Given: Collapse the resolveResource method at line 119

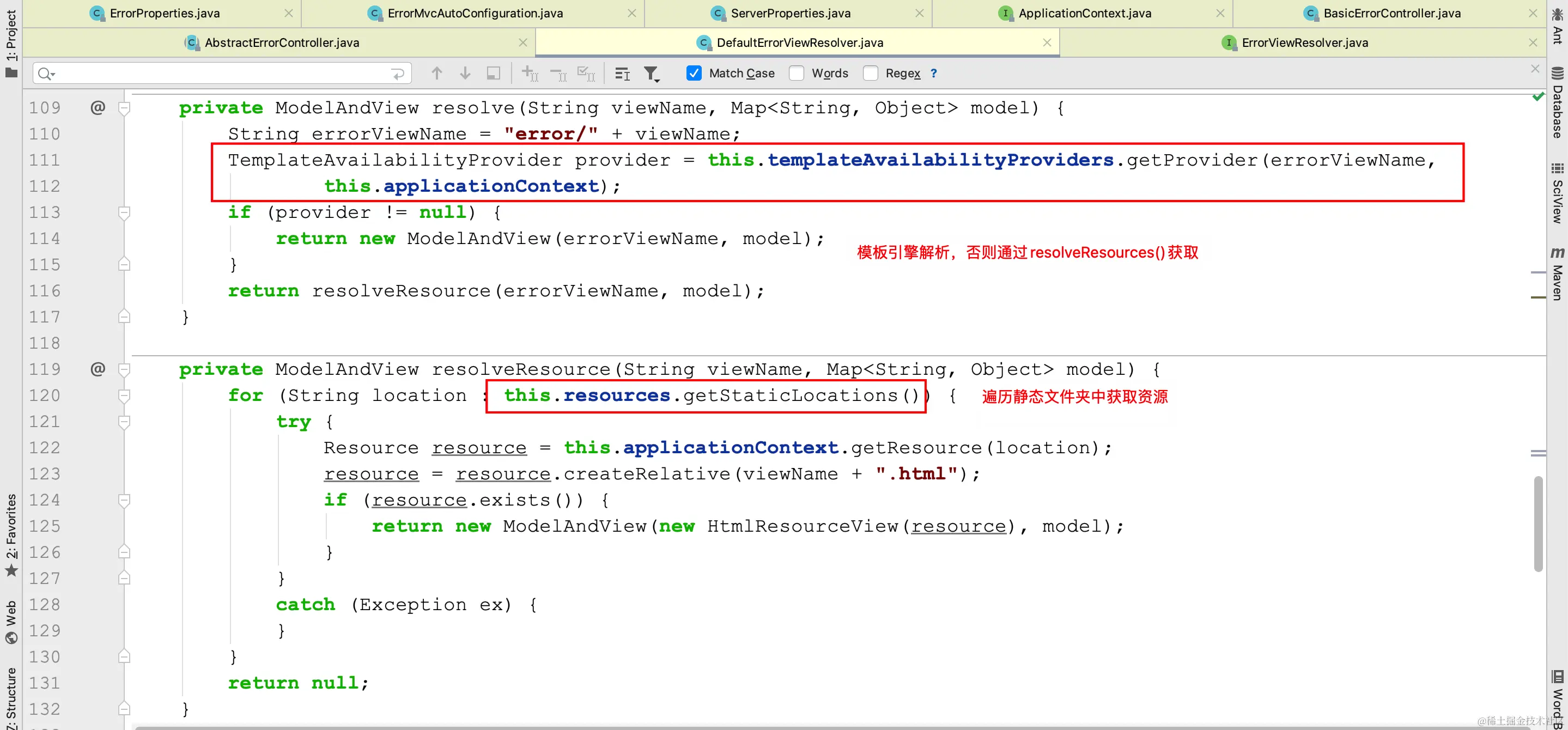Looking at the screenshot, I should pyautogui.click(x=124, y=369).
